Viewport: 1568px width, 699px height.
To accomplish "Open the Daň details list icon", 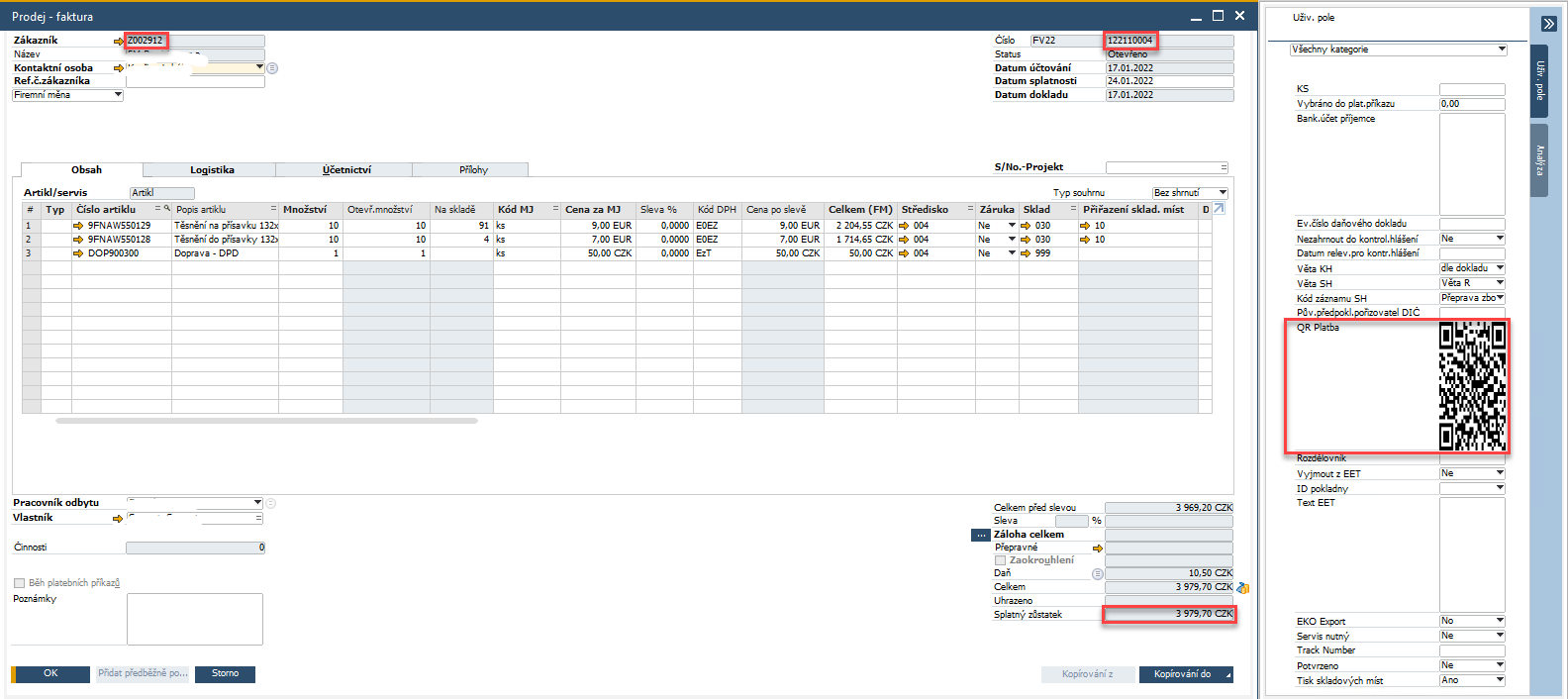I will click(x=1097, y=574).
